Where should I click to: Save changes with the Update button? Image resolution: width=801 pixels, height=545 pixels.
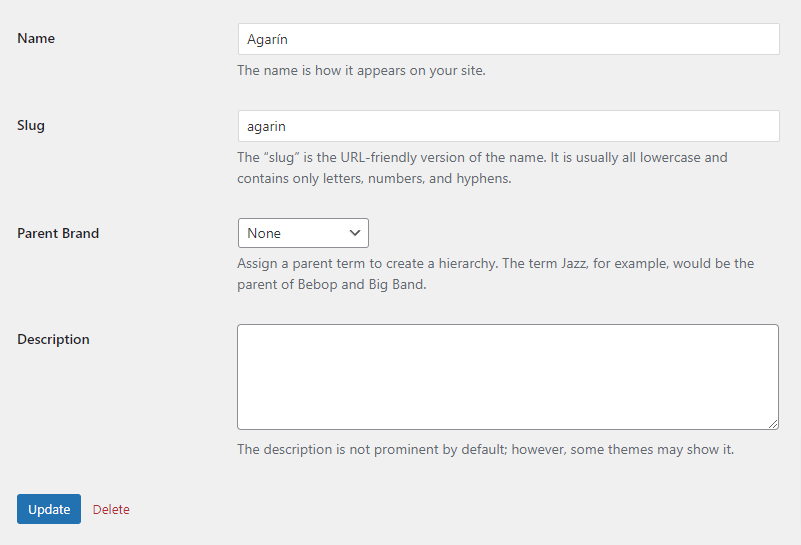[49, 509]
